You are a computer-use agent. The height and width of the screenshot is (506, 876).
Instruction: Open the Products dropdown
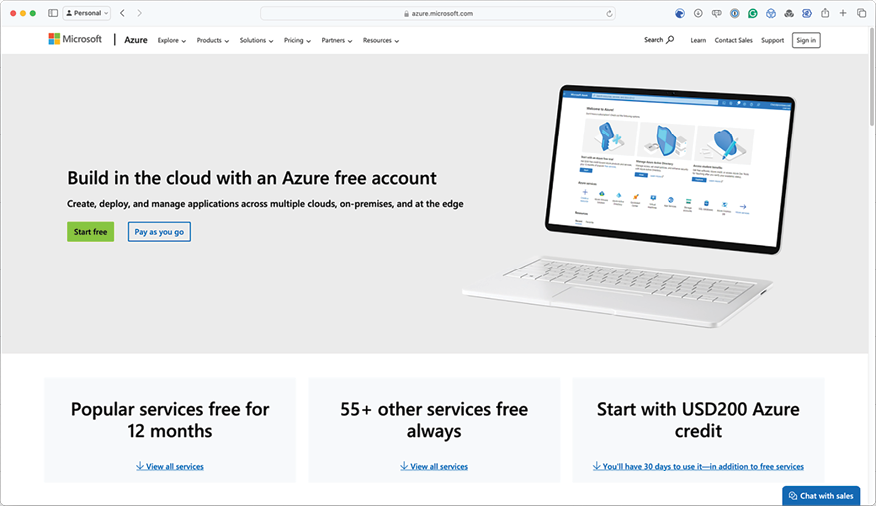click(x=212, y=41)
